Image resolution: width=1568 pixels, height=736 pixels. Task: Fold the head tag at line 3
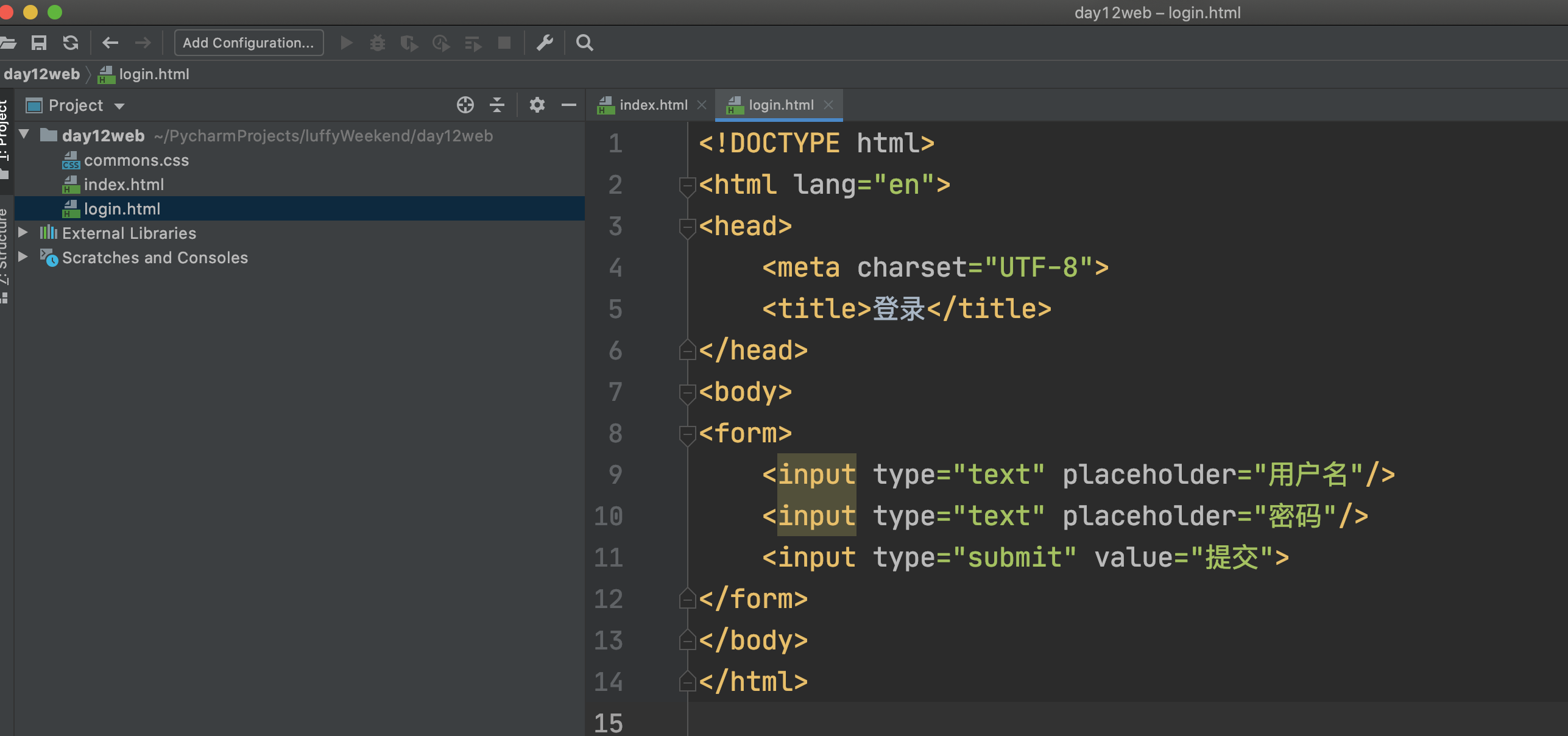(x=687, y=228)
